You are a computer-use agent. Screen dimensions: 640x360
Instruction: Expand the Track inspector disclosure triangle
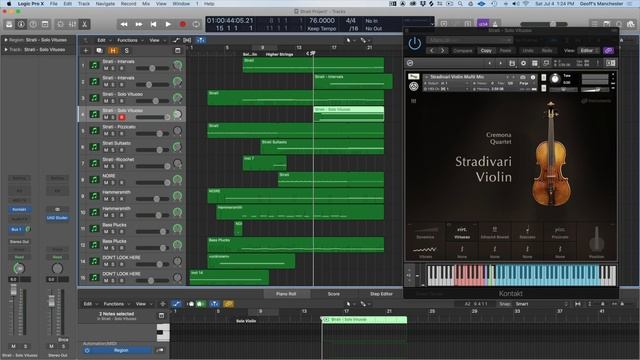pos(6,49)
